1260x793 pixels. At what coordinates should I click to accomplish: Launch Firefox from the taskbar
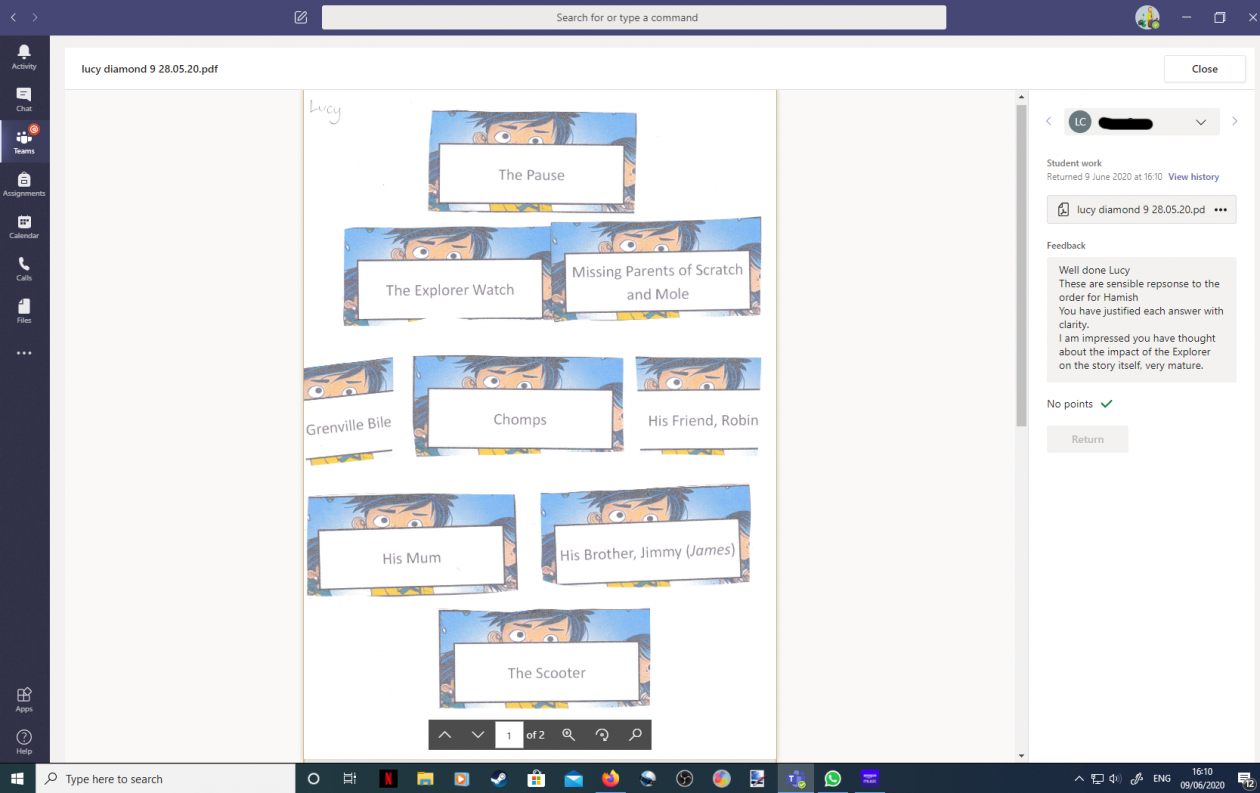(x=610, y=778)
